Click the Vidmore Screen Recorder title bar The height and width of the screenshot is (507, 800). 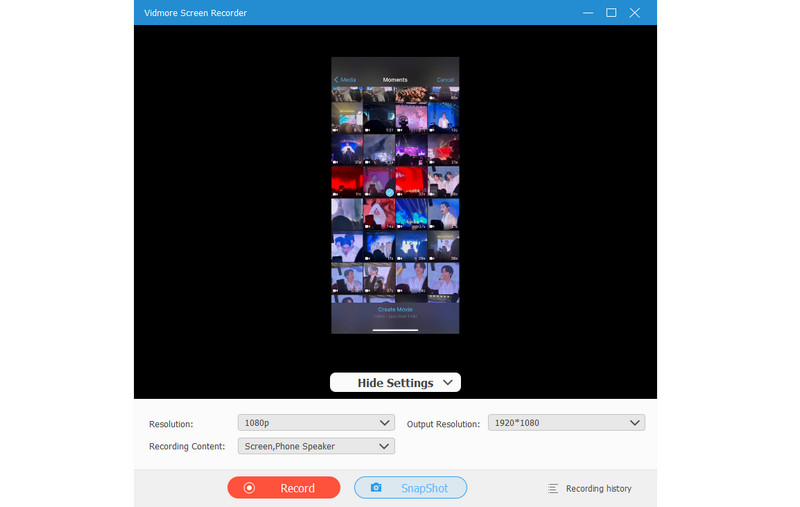(x=300, y=13)
